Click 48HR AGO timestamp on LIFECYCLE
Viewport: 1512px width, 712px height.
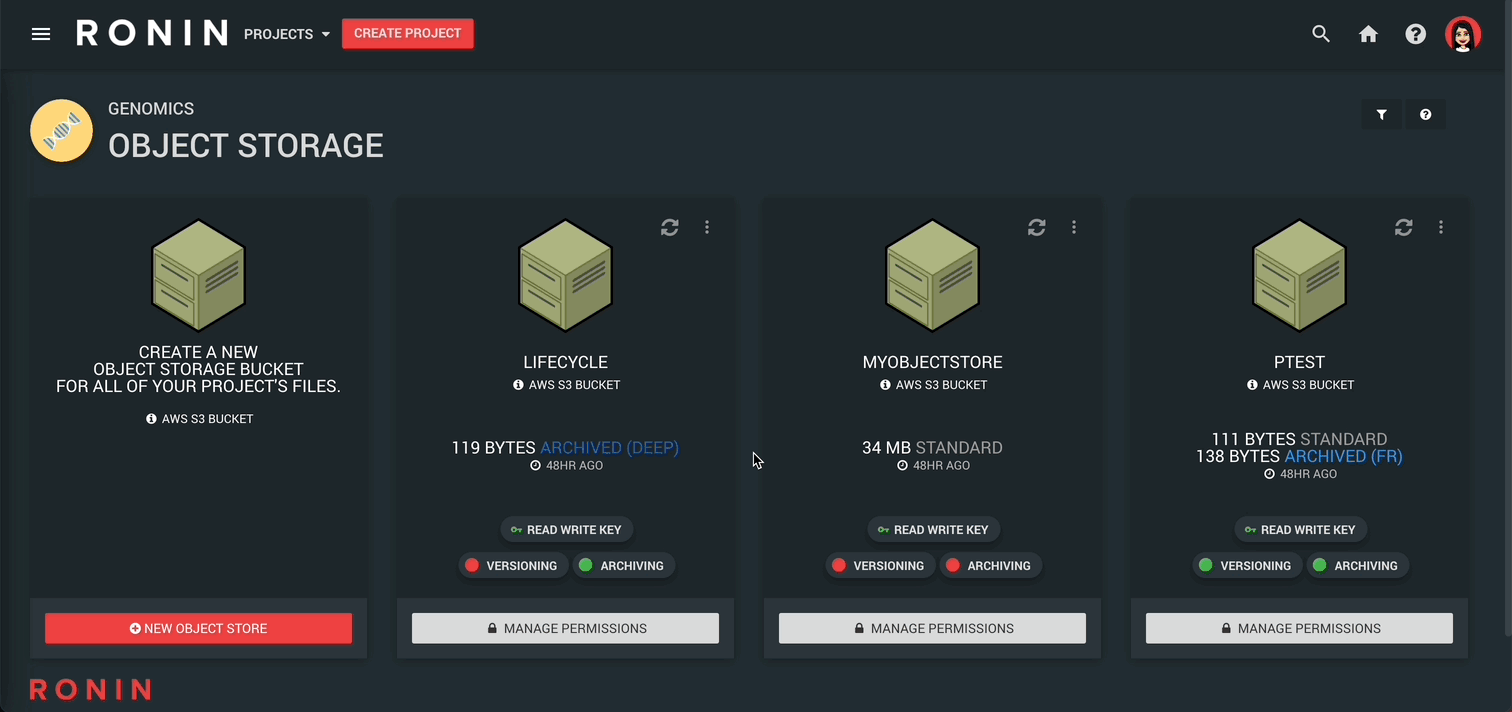(566, 466)
